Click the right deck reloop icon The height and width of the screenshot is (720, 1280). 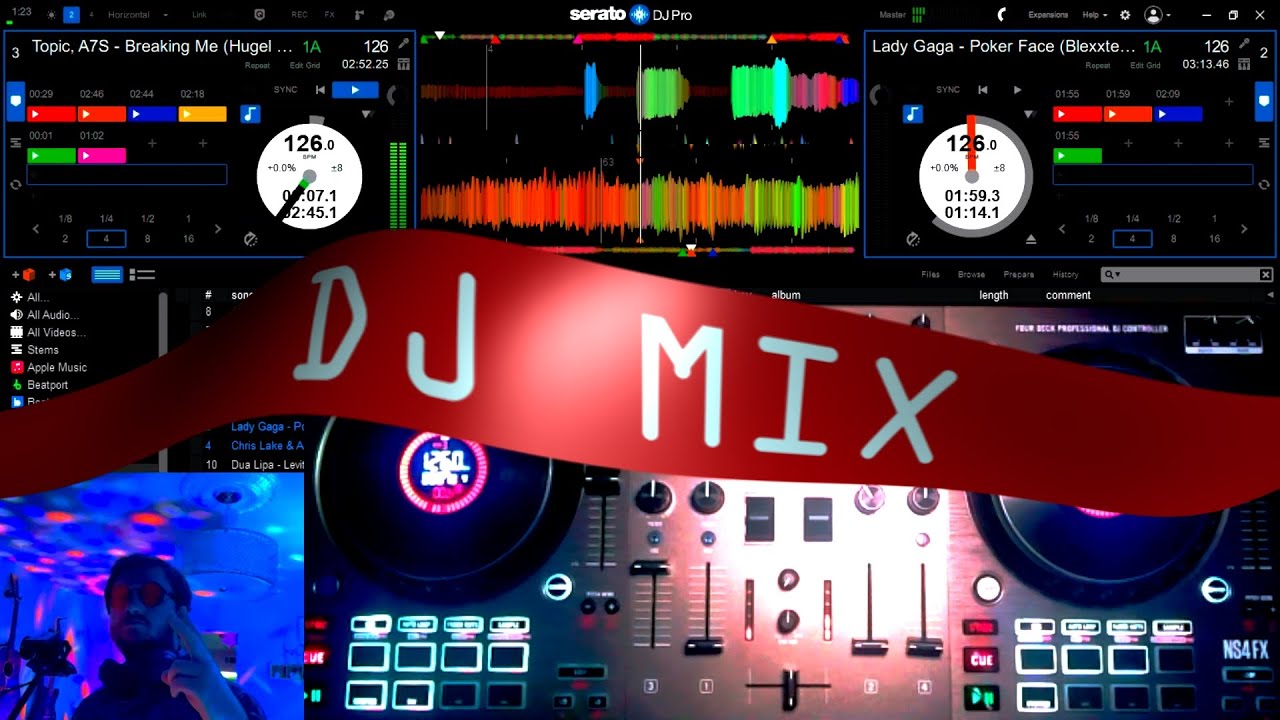tap(1263, 185)
